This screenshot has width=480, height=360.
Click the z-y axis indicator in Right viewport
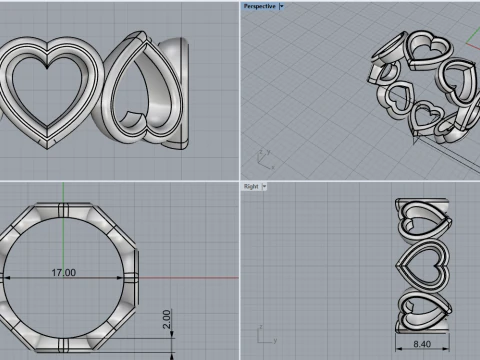(x=267, y=334)
